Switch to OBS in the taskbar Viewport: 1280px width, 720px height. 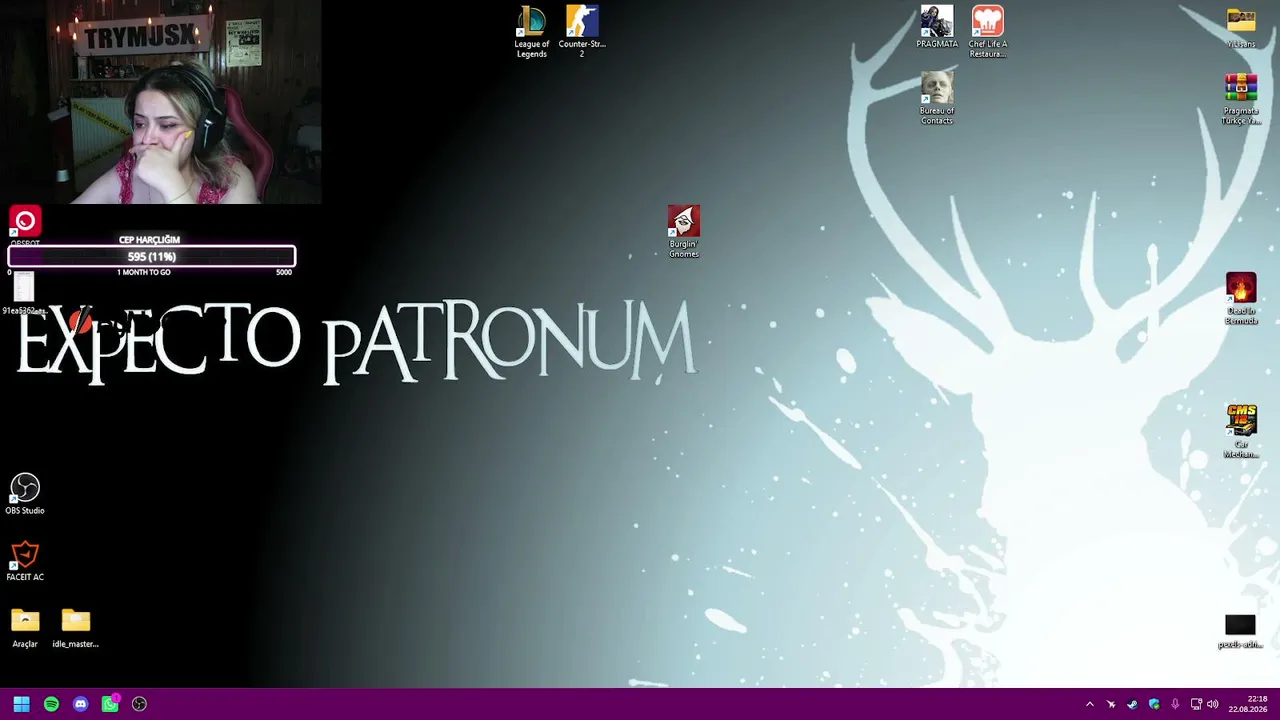[x=140, y=704]
